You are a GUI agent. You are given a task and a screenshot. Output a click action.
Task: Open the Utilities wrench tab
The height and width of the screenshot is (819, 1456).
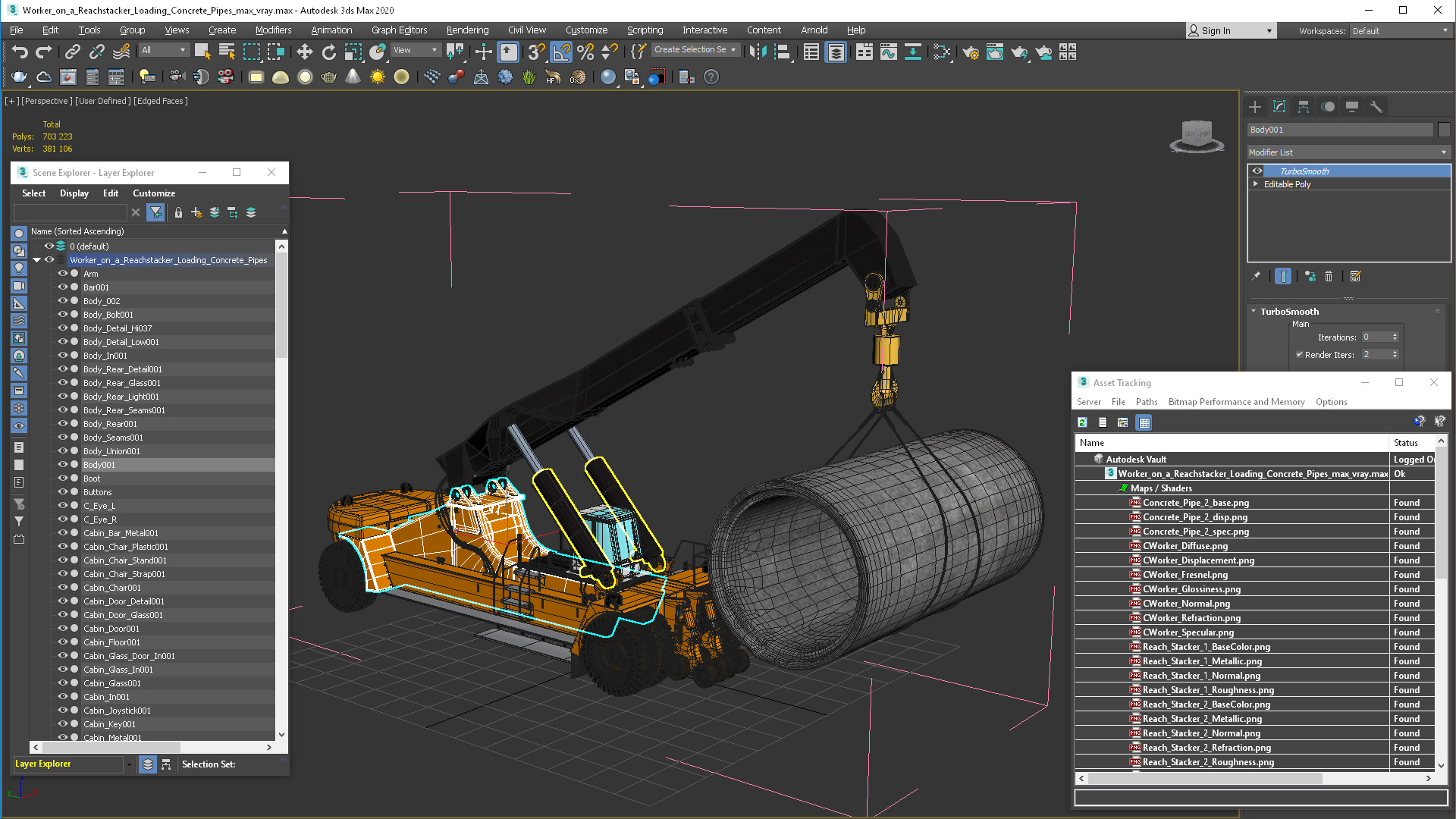coord(1376,107)
